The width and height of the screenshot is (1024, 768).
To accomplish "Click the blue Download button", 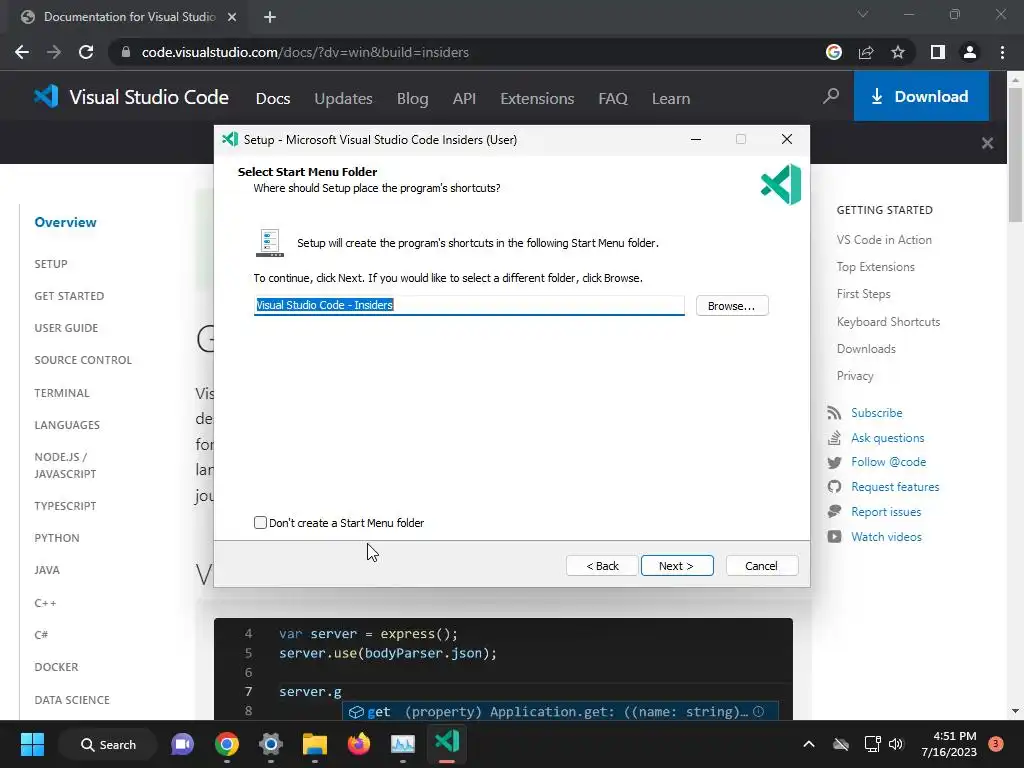I will click(x=921, y=97).
